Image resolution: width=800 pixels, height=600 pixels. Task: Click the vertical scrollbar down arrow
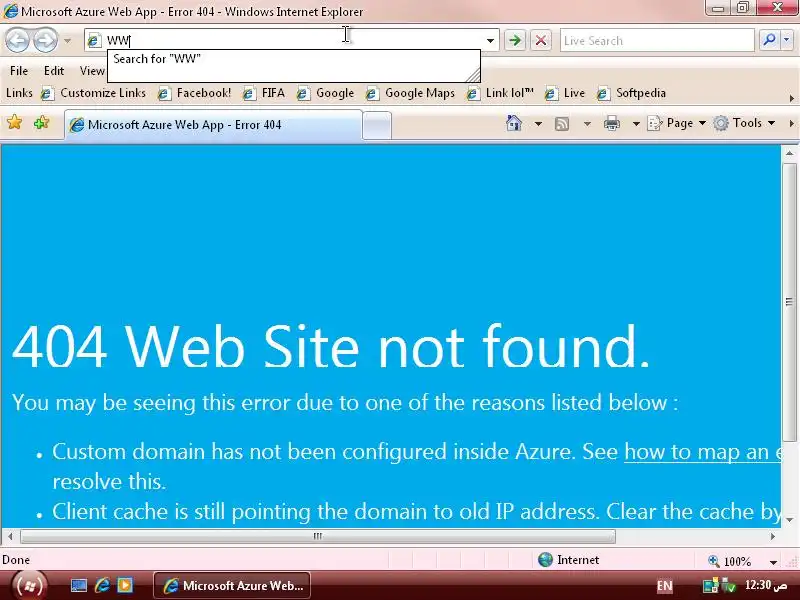pos(789,520)
